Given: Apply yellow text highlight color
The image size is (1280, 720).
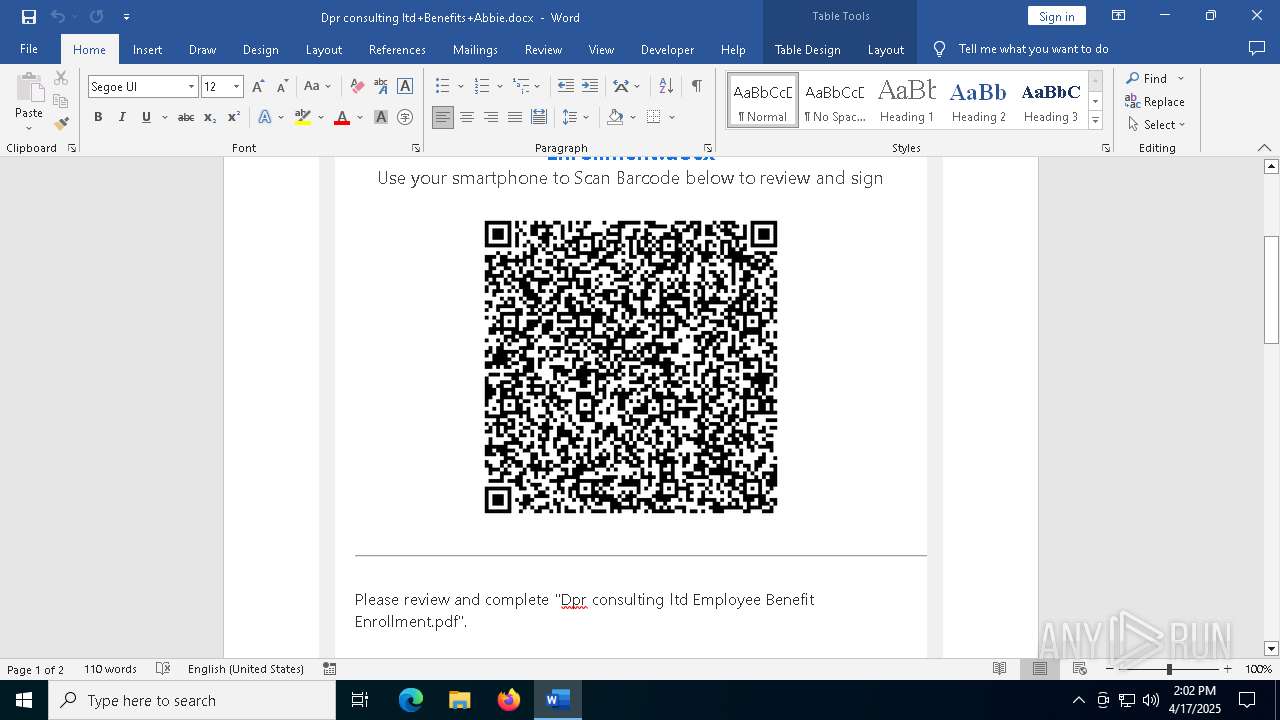Looking at the screenshot, I should click(x=303, y=117).
